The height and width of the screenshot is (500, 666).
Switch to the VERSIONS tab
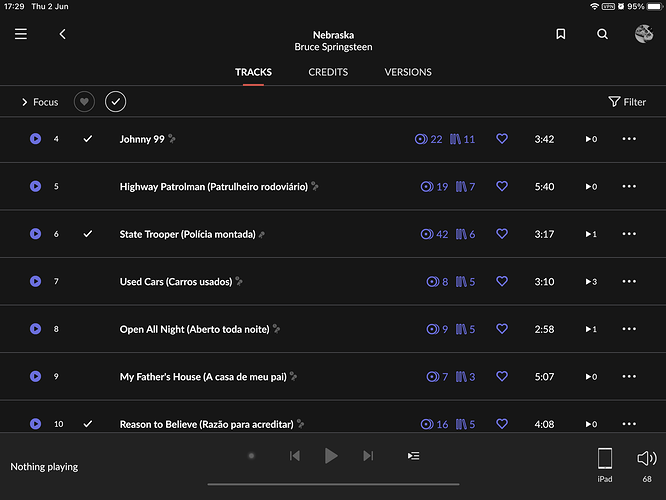[408, 72]
